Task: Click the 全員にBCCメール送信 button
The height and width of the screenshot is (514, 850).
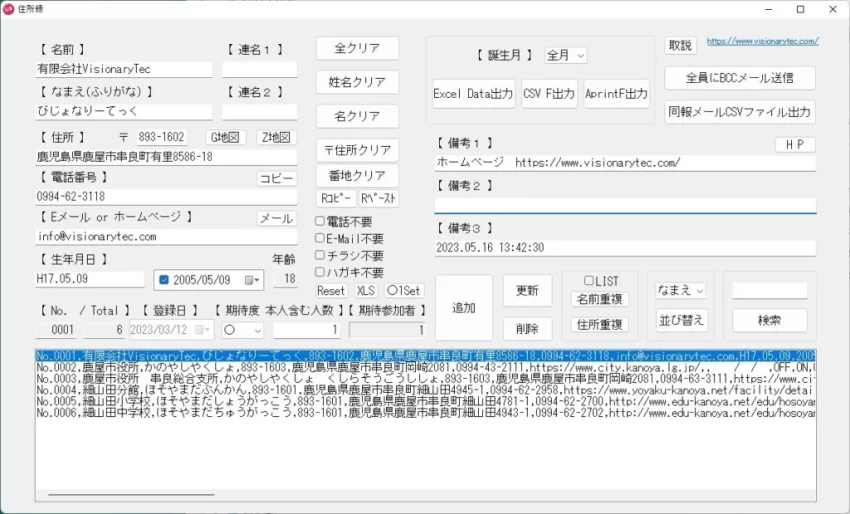Action: click(x=739, y=78)
